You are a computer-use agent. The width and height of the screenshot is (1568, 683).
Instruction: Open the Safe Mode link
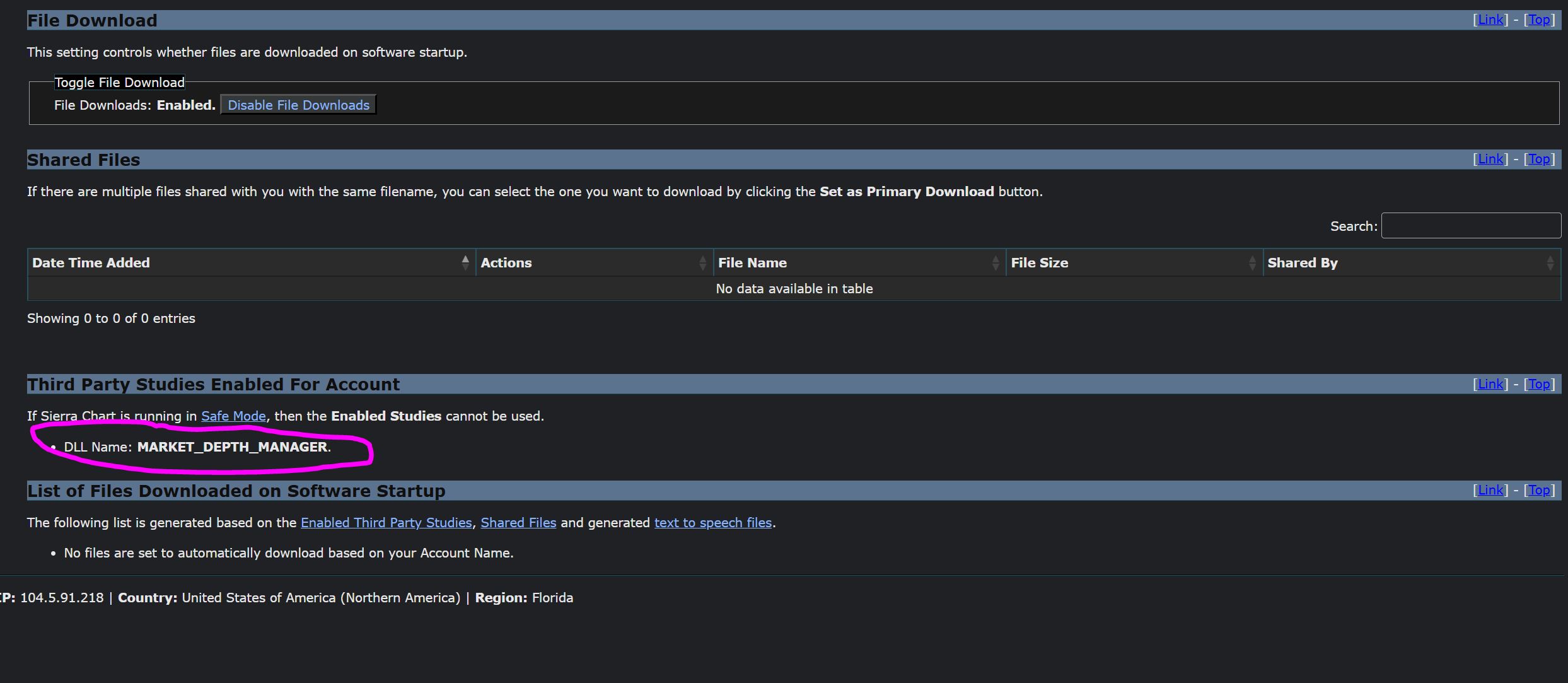pos(233,416)
